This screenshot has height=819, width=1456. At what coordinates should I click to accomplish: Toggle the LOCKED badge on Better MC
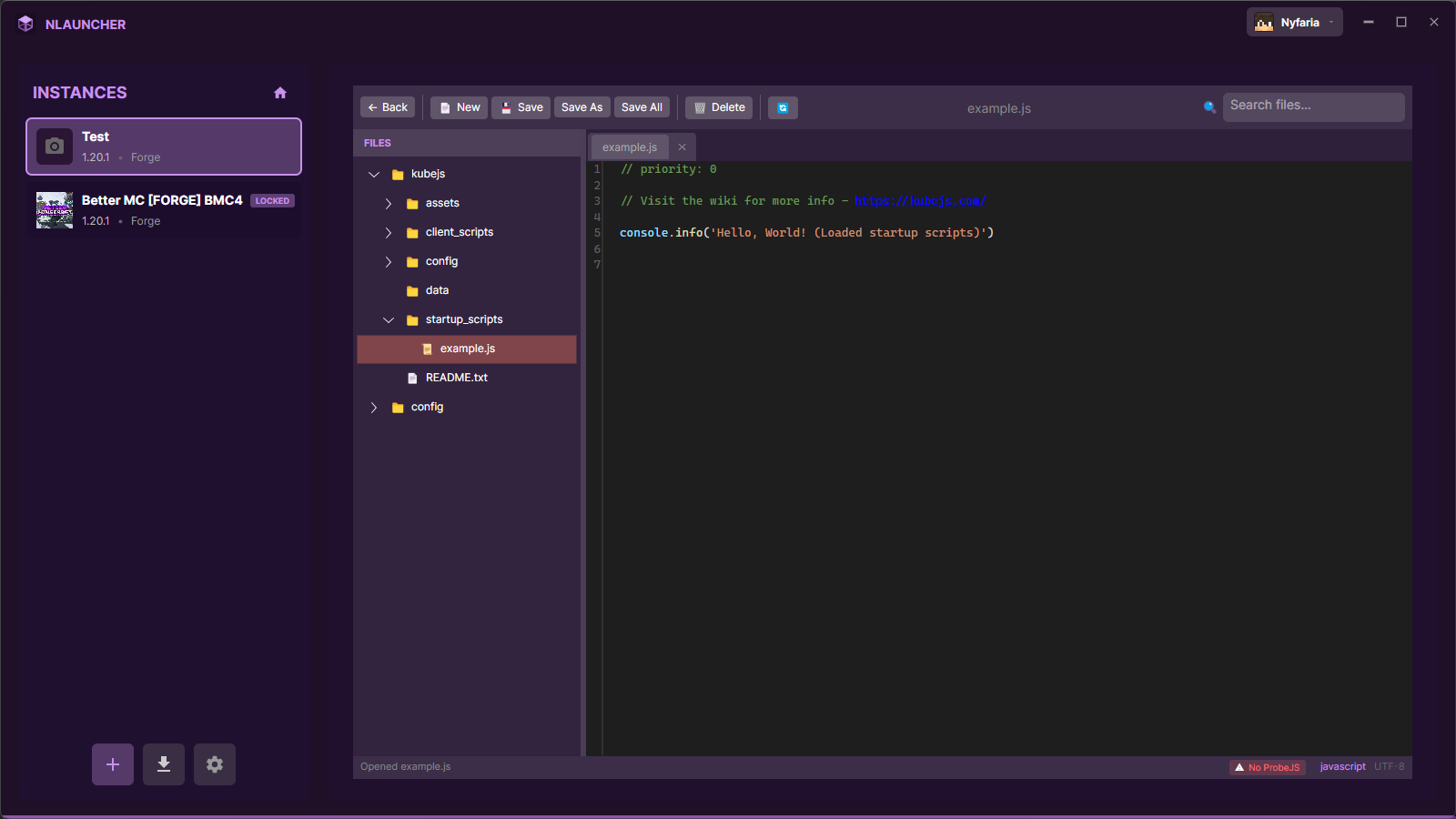pos(272,200)
